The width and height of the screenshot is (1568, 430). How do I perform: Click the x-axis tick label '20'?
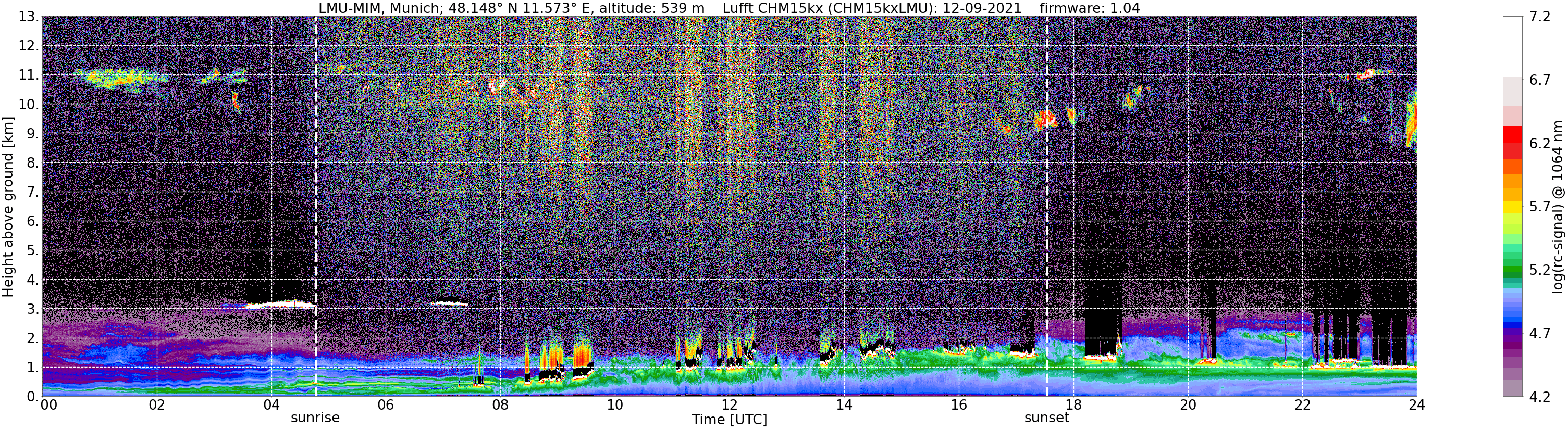(x=1188, y=405)
